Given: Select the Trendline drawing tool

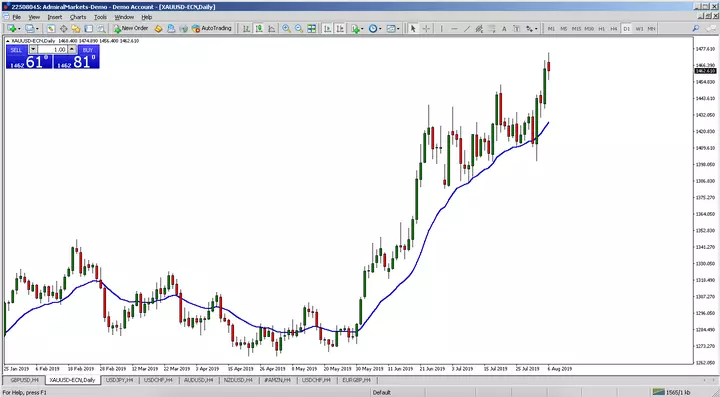Looking at the screenshot, I should tap(467, 28).
